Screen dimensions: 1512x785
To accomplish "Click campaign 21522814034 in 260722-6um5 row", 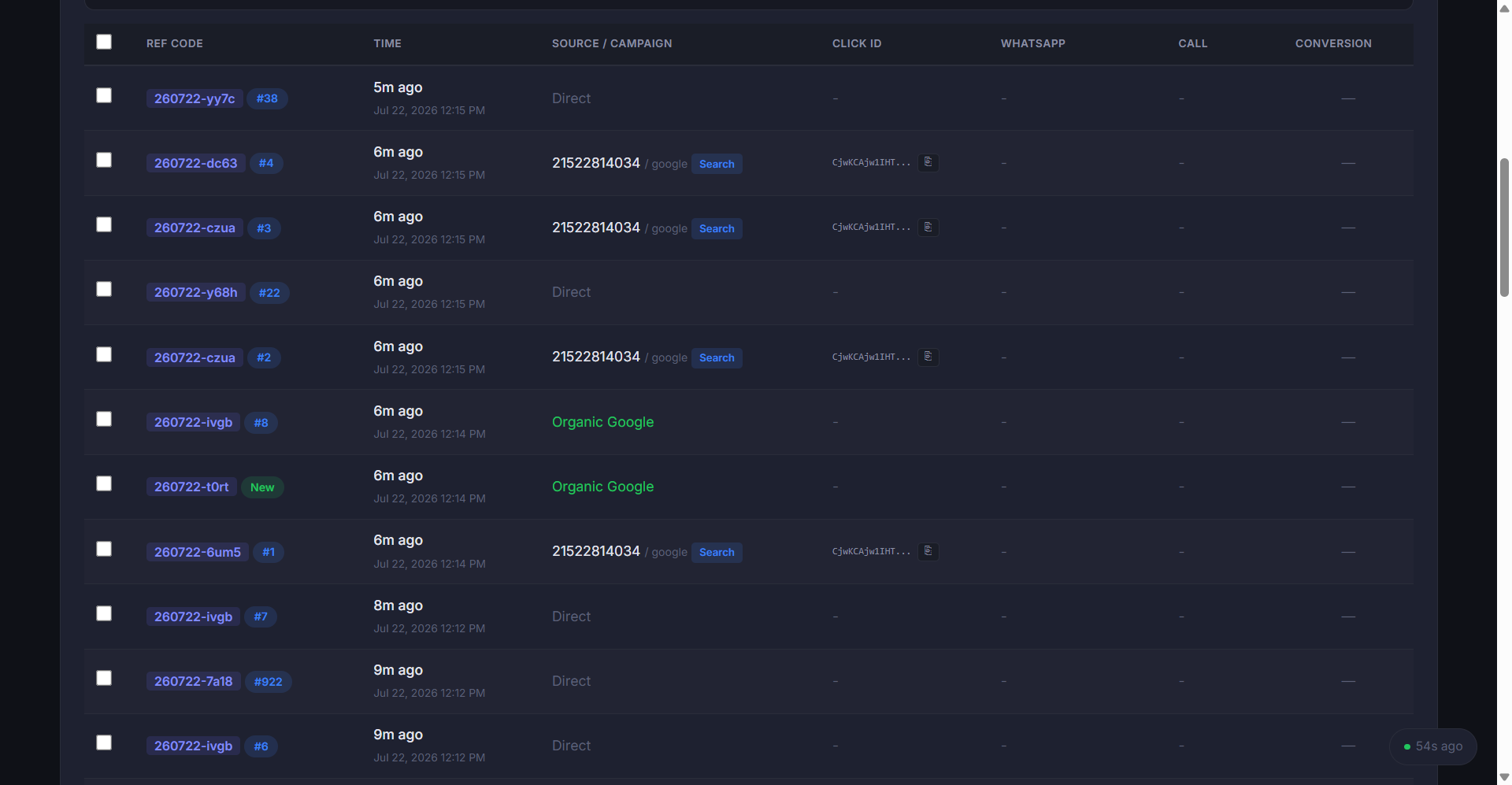I will 596,551.
